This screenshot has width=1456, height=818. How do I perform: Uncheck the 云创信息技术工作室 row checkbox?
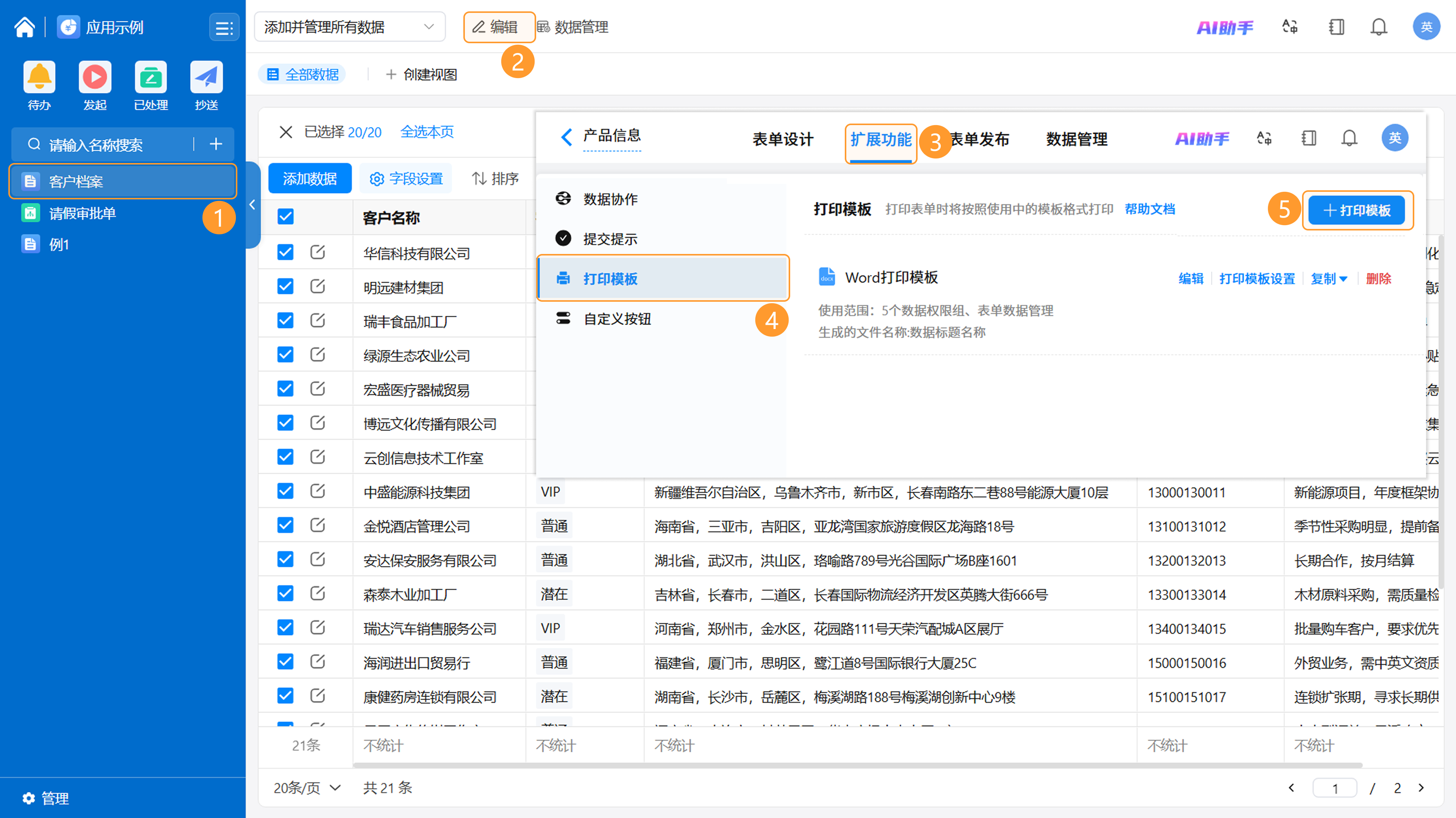click(286, 456)
